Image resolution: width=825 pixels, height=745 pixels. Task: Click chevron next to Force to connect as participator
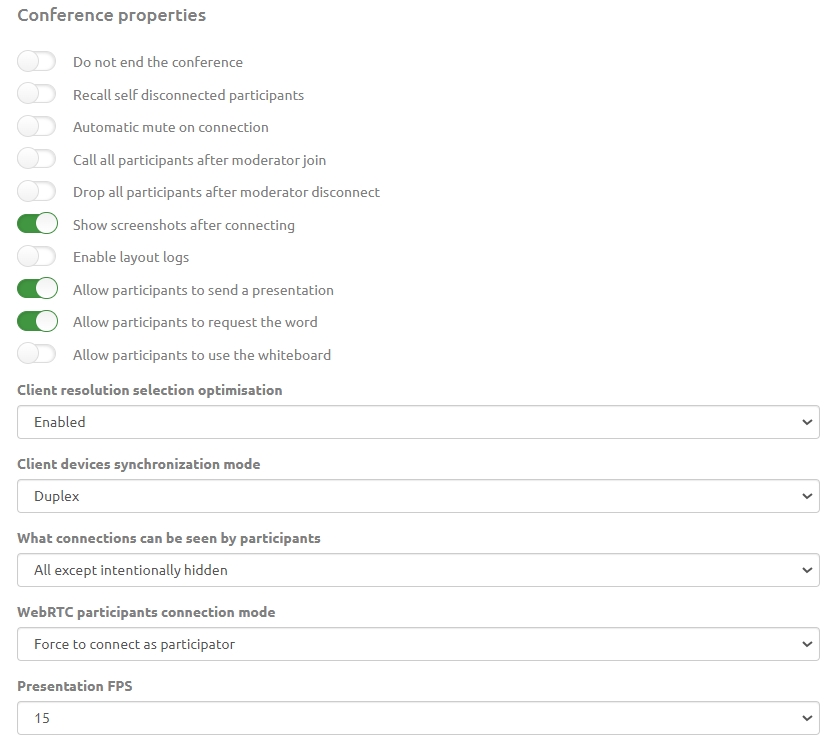[x=807, y=644]
